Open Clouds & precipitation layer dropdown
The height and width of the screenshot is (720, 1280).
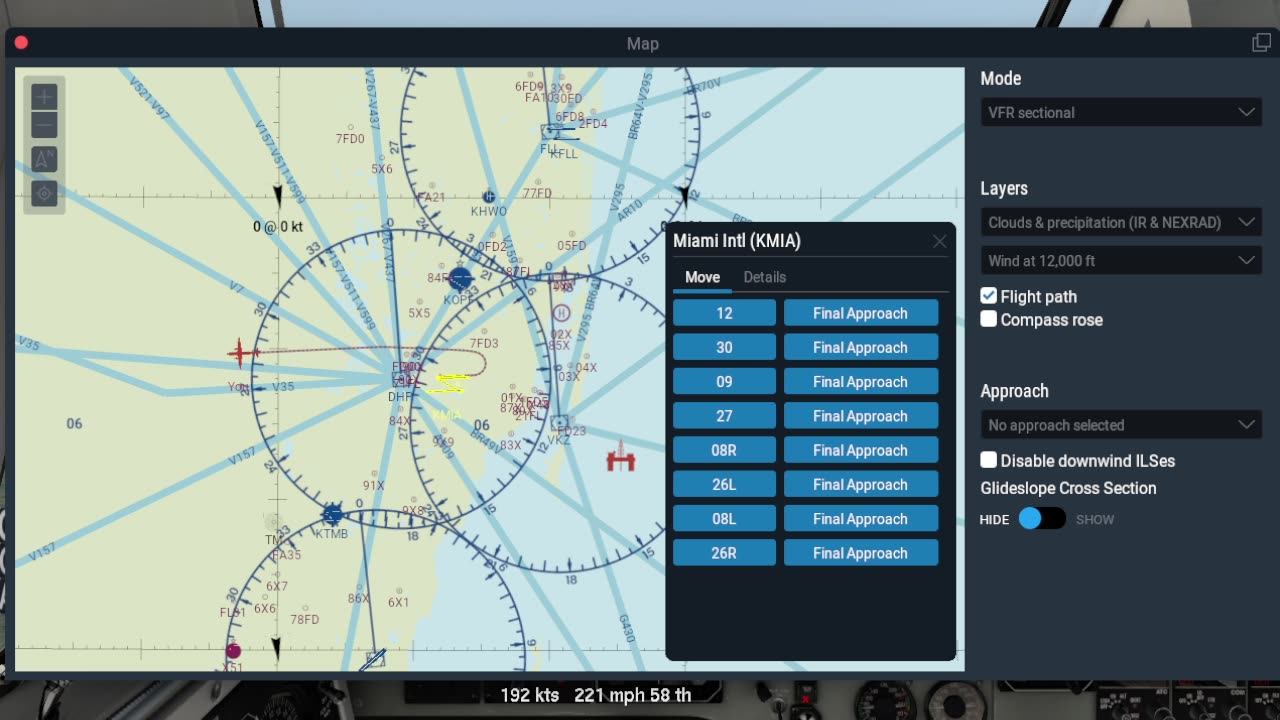tap(1121, 222)
